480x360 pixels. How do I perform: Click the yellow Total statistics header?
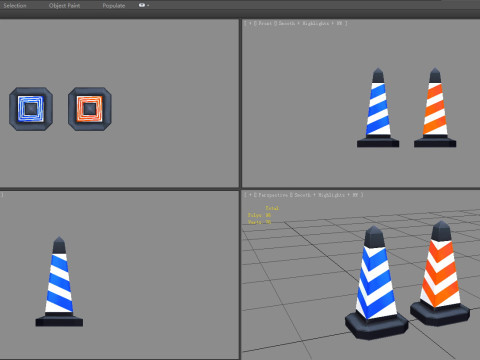click(x=272, y=208)
